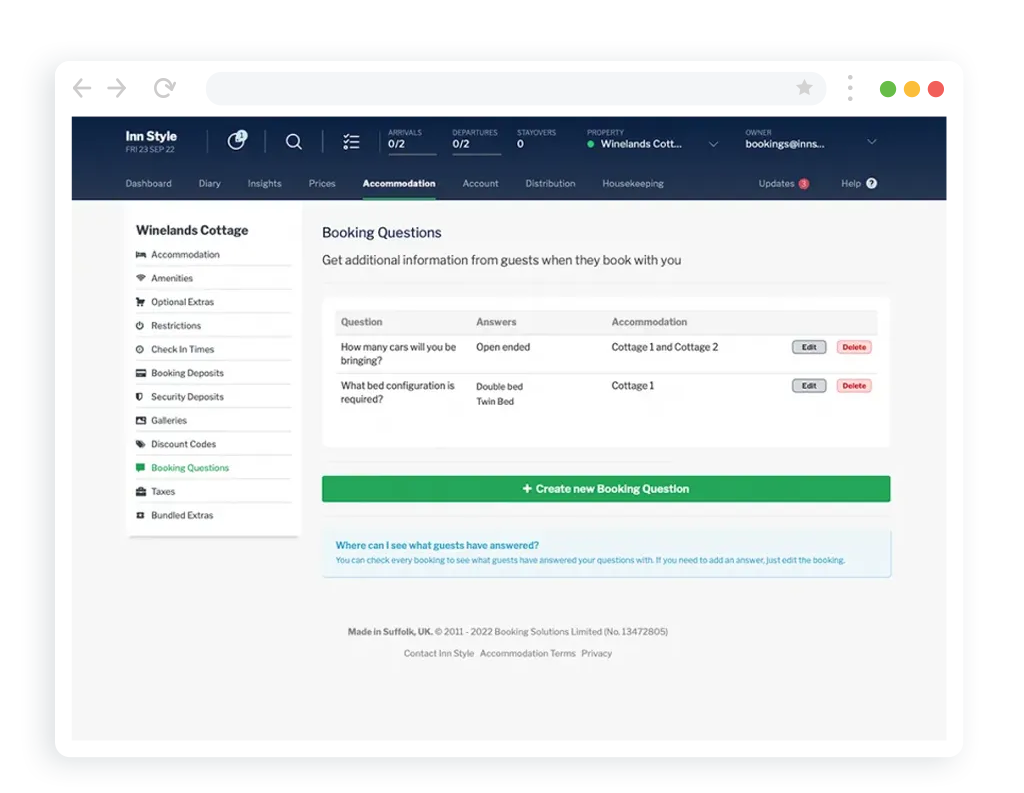Click Create new Booking Question button
Screen dimensions: 1024x793
(x=605, y=489)
